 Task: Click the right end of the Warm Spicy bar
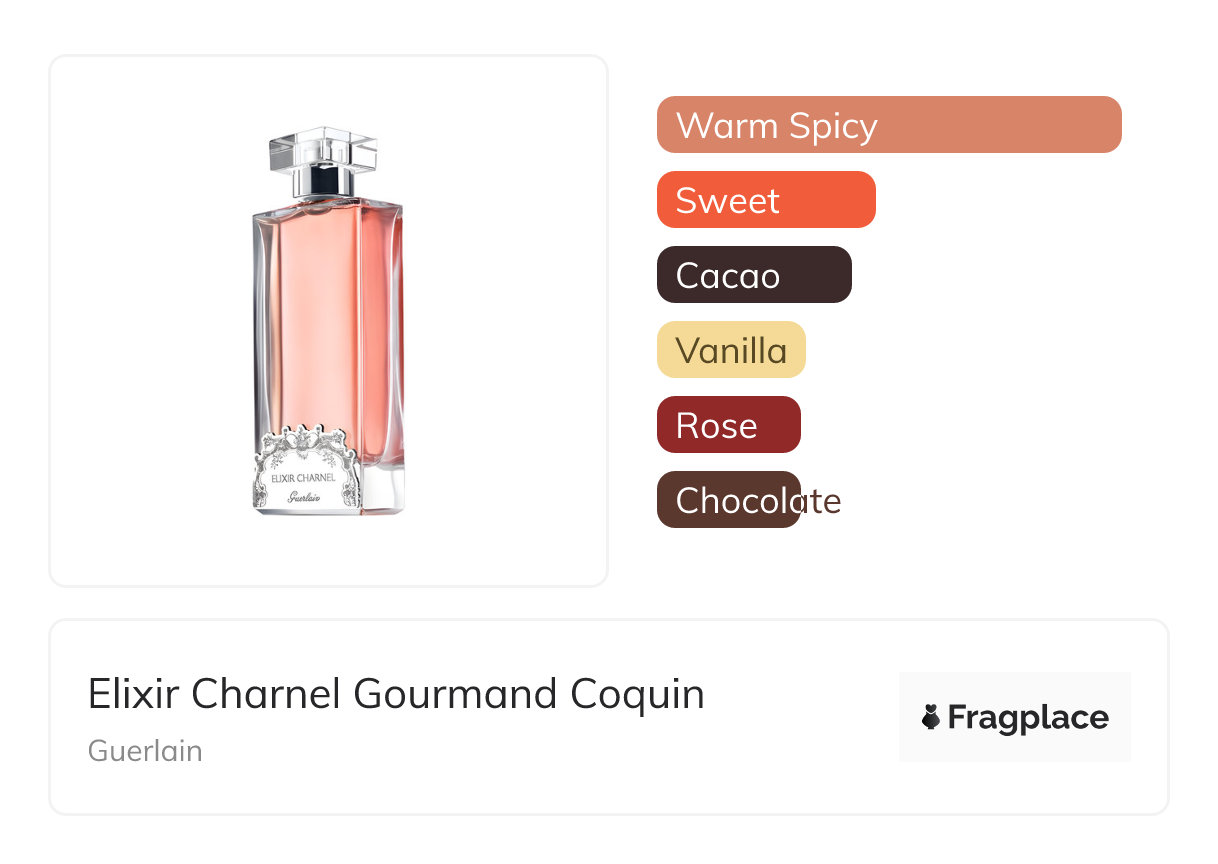(1108, 125)
